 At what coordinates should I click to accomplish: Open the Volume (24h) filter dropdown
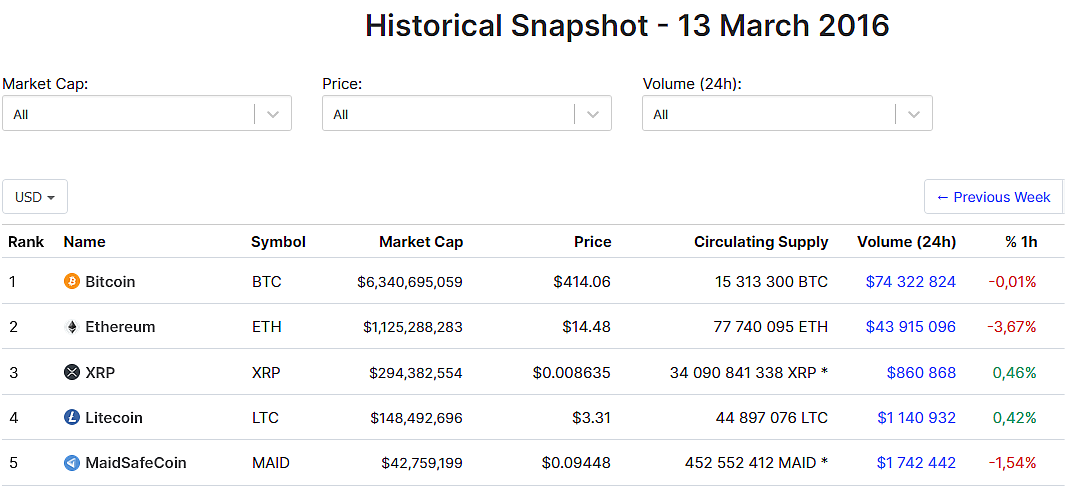pyautogui.click(x=787, y=113)
